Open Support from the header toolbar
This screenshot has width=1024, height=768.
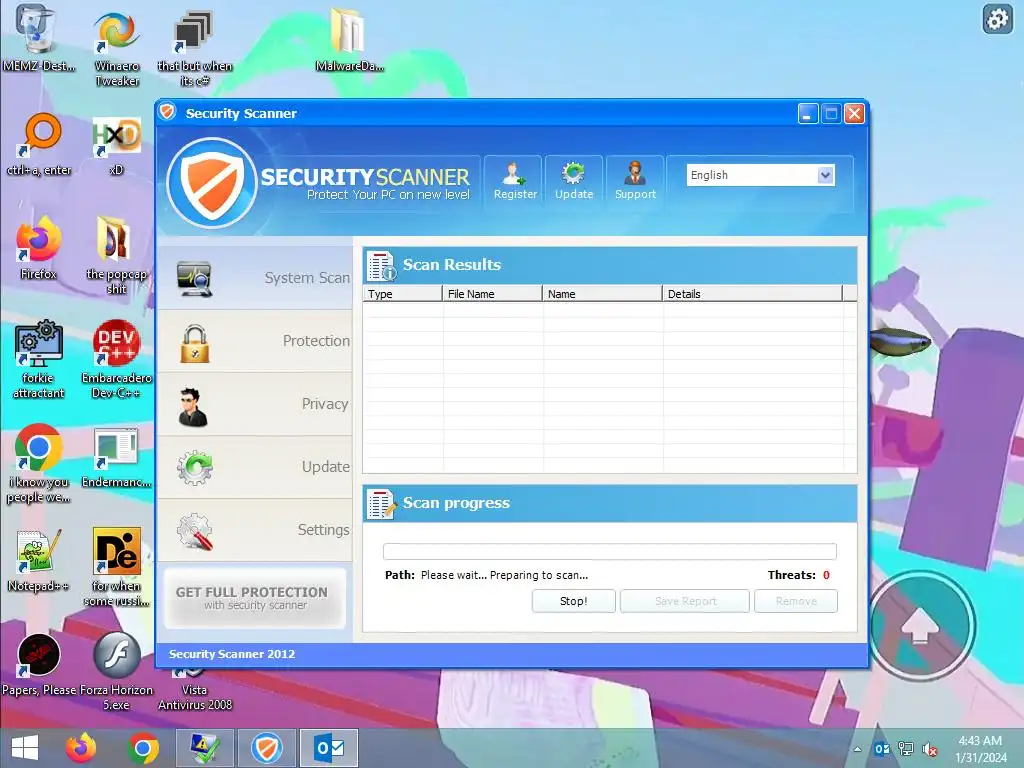[x=635, y=182]
